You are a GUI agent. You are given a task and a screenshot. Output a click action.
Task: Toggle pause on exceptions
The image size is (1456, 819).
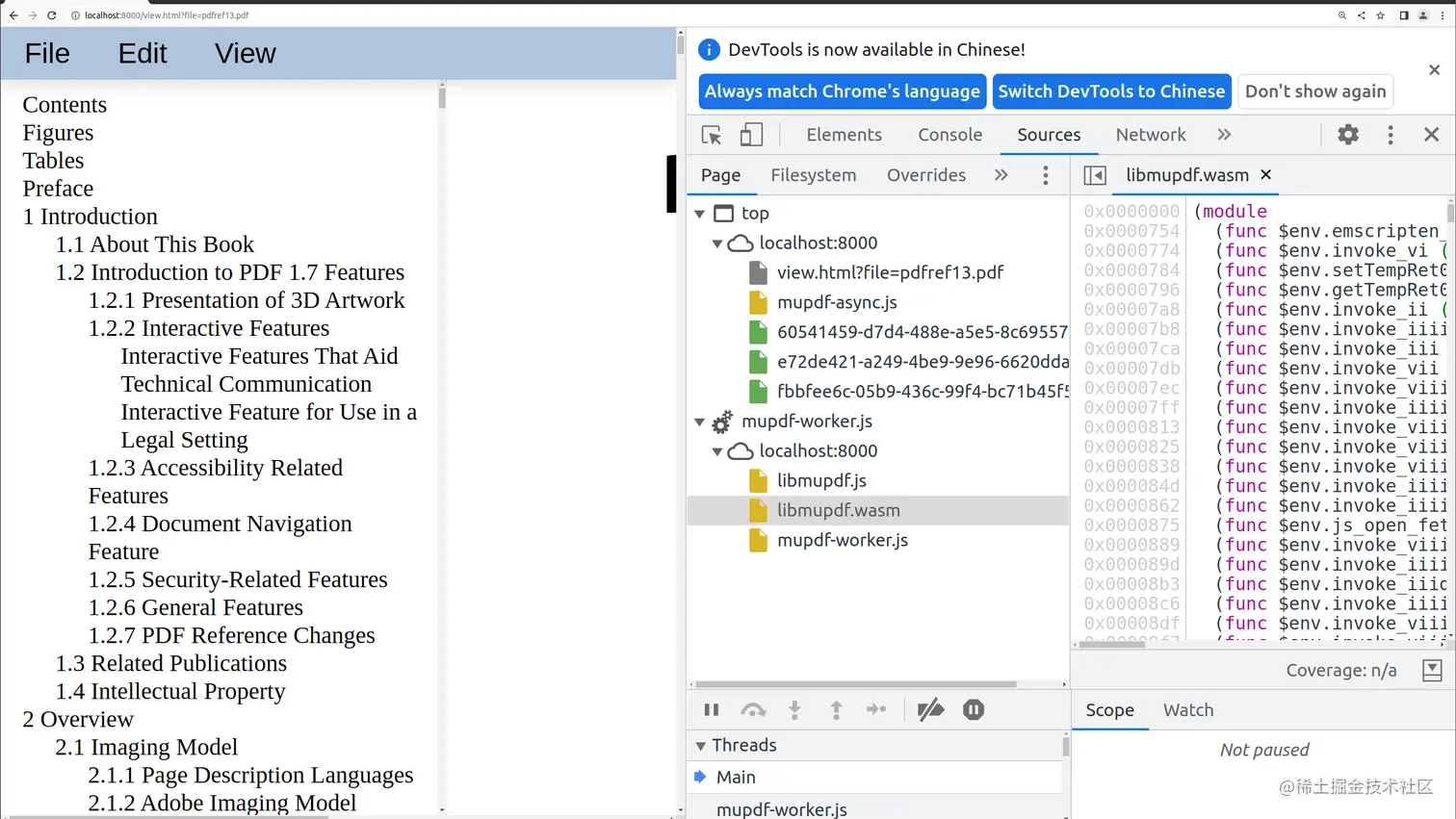[x=974, y=710]
